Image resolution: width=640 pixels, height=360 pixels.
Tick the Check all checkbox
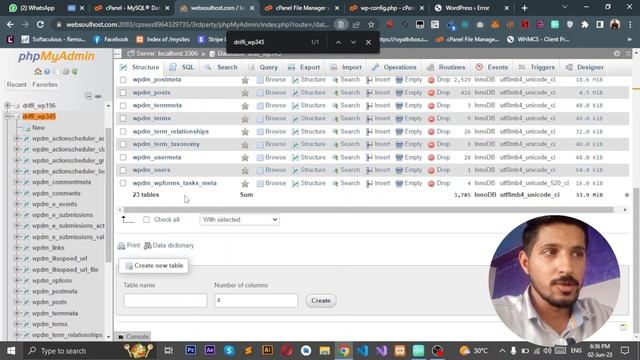tap(146, 220)
